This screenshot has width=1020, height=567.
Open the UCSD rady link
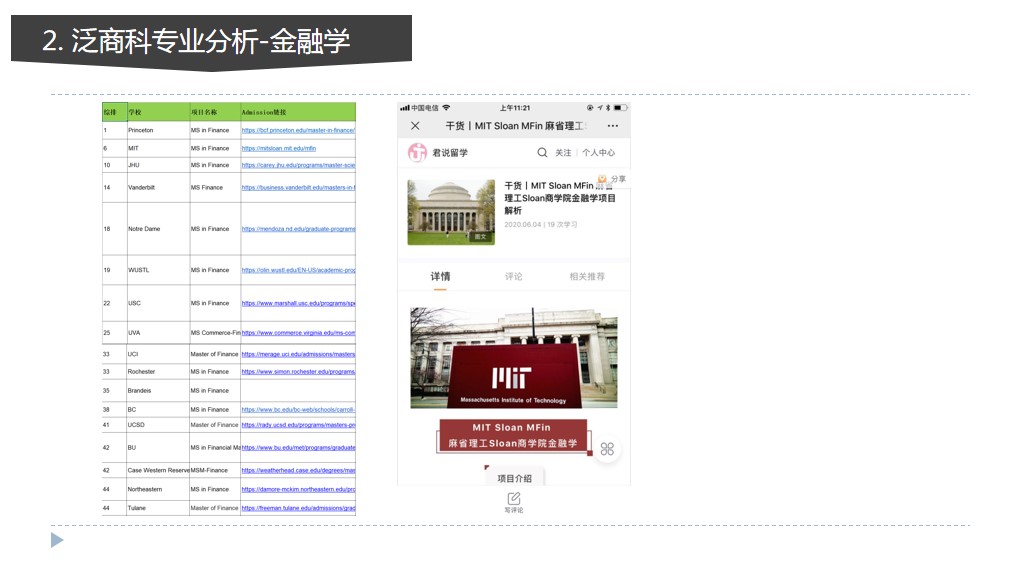[x=298, y=425]
